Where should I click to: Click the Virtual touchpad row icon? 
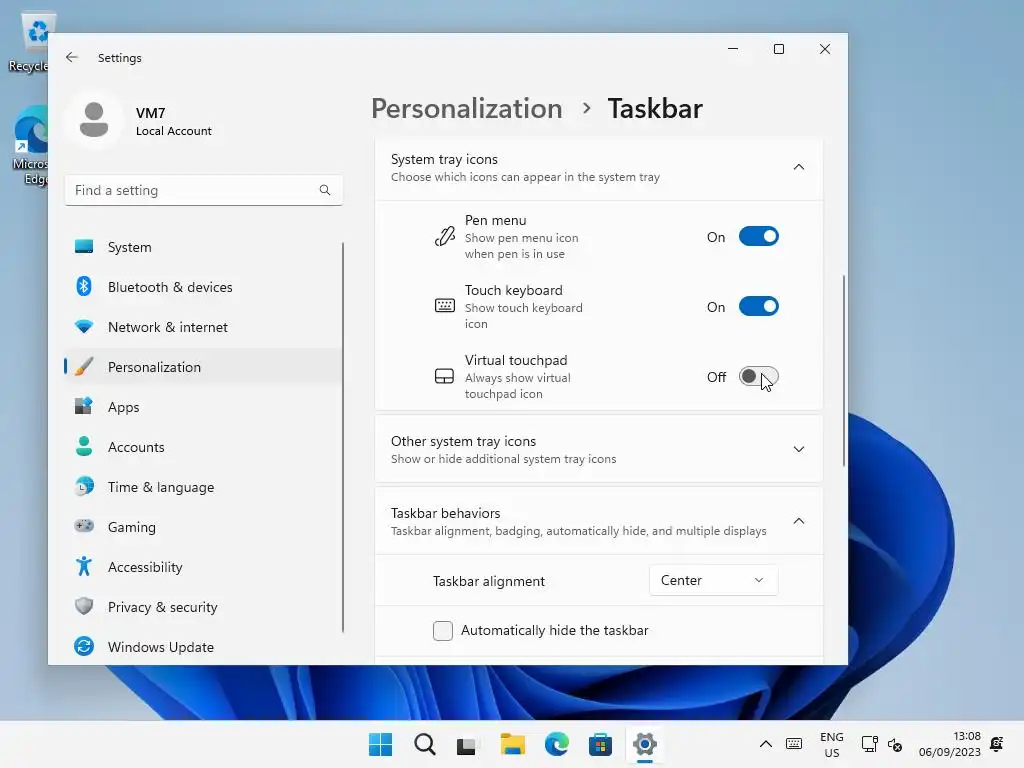445,376
